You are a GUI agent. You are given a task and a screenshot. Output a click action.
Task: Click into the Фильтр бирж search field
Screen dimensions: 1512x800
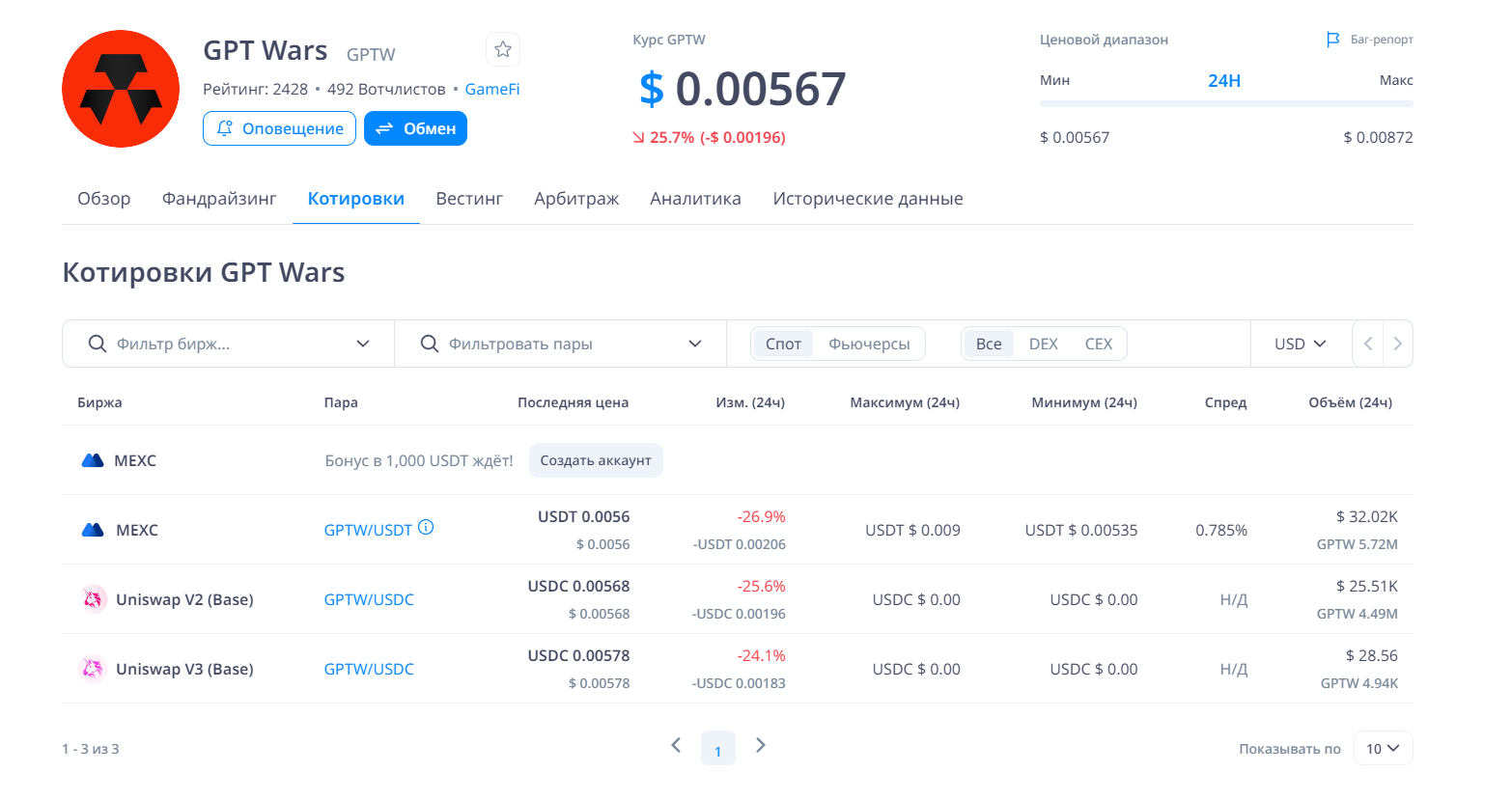tap(228, 344)
